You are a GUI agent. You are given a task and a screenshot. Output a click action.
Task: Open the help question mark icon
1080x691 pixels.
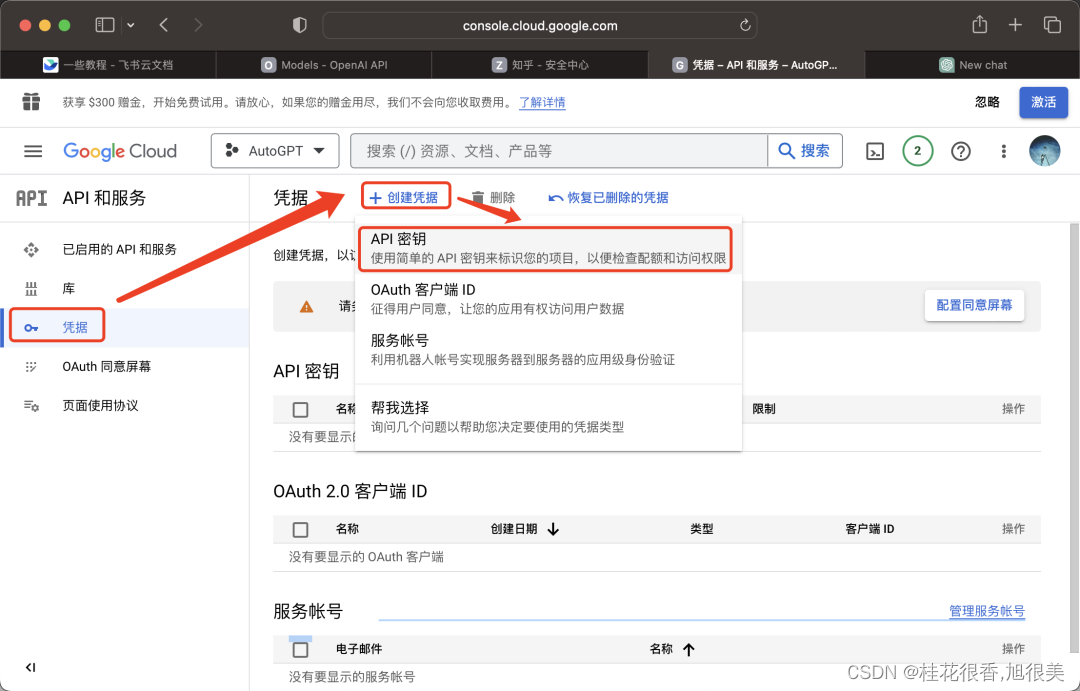pyautogui.click(x=961, y=152)
